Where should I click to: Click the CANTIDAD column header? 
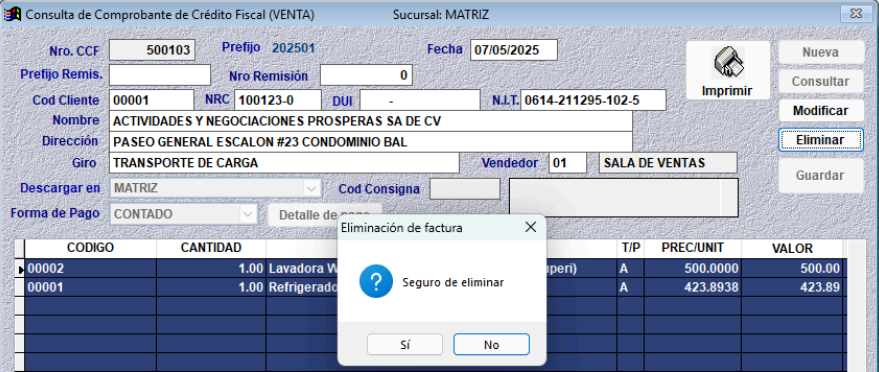(211, 248)
